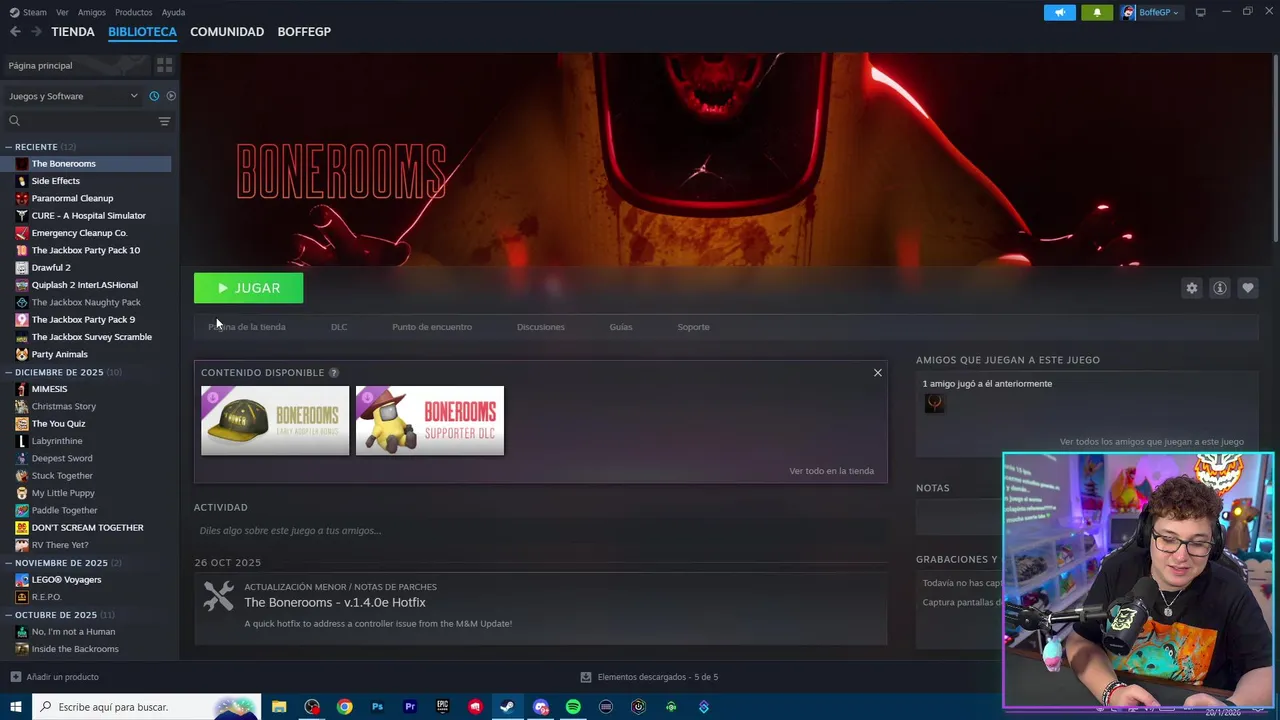Open advanced filters icon beside search
1280x720 pixels.
click(164, 121)
